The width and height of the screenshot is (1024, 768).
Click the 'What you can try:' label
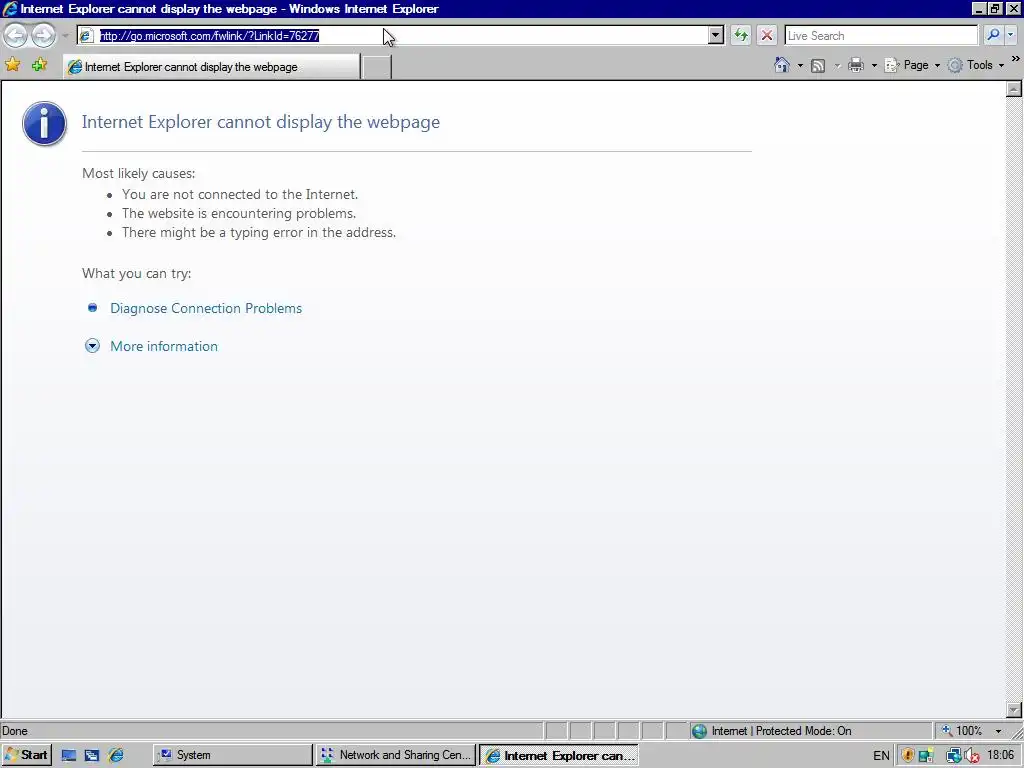(x=136, y=273)
